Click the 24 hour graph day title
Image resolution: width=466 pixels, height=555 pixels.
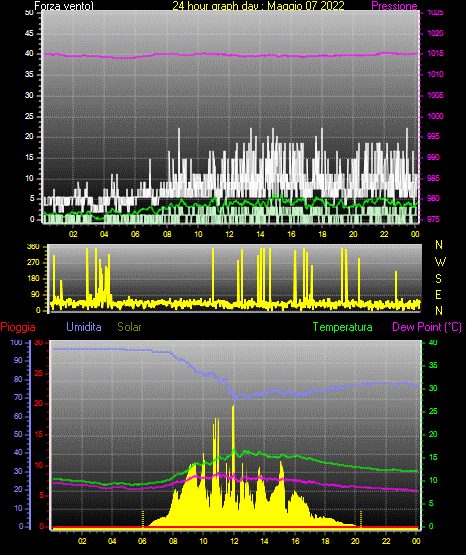click(x=258, y=6)
